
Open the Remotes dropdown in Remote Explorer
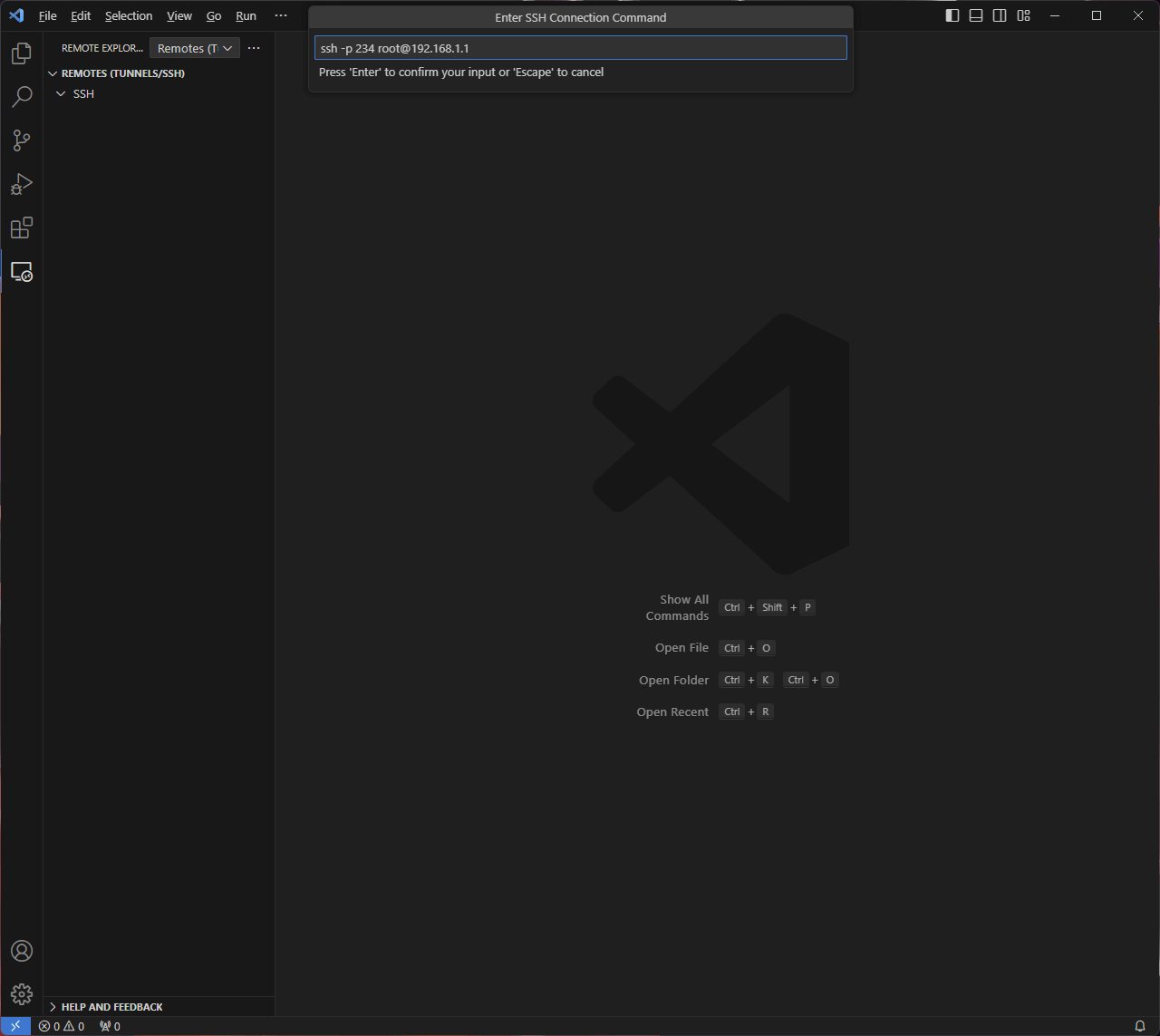point(194,48)
